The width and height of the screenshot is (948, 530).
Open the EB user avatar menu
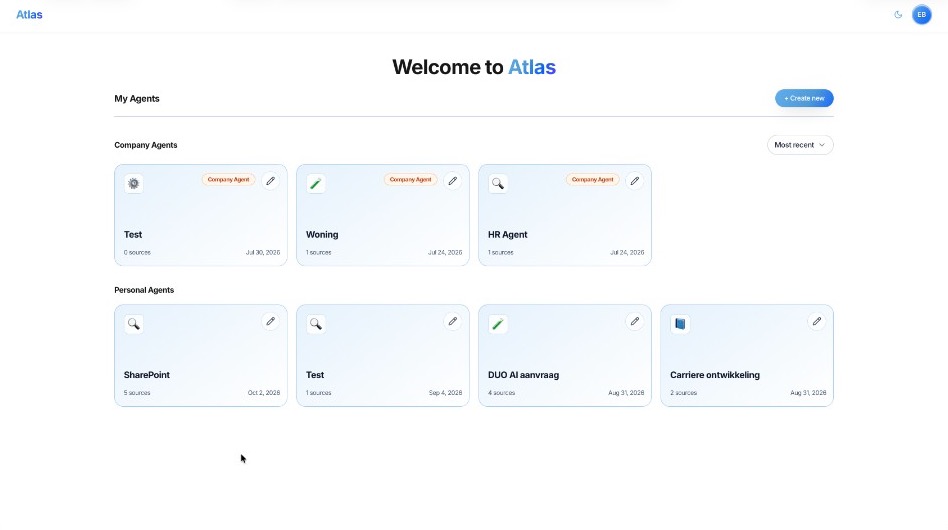[921, 15]
